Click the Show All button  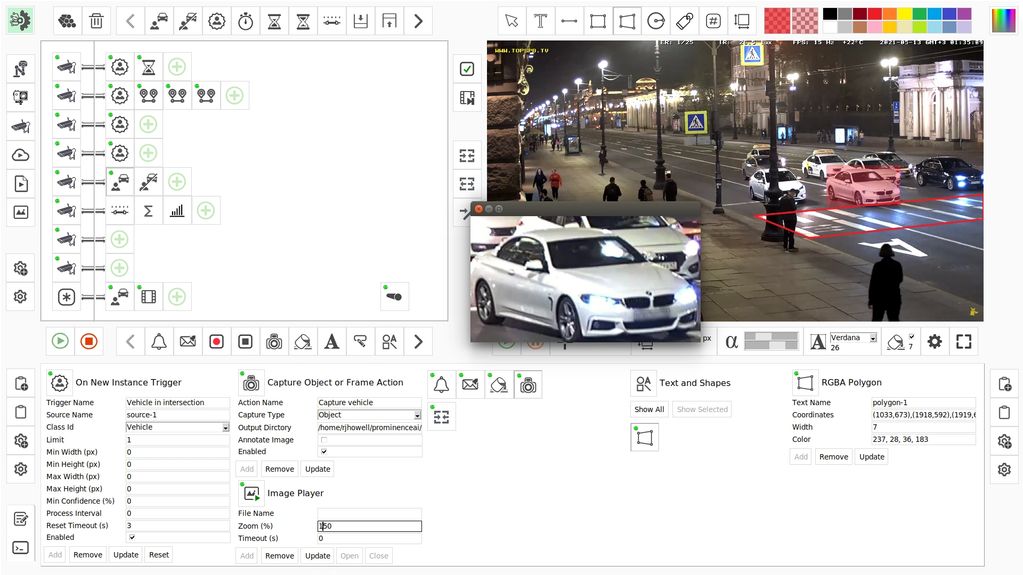pos(649,409)
